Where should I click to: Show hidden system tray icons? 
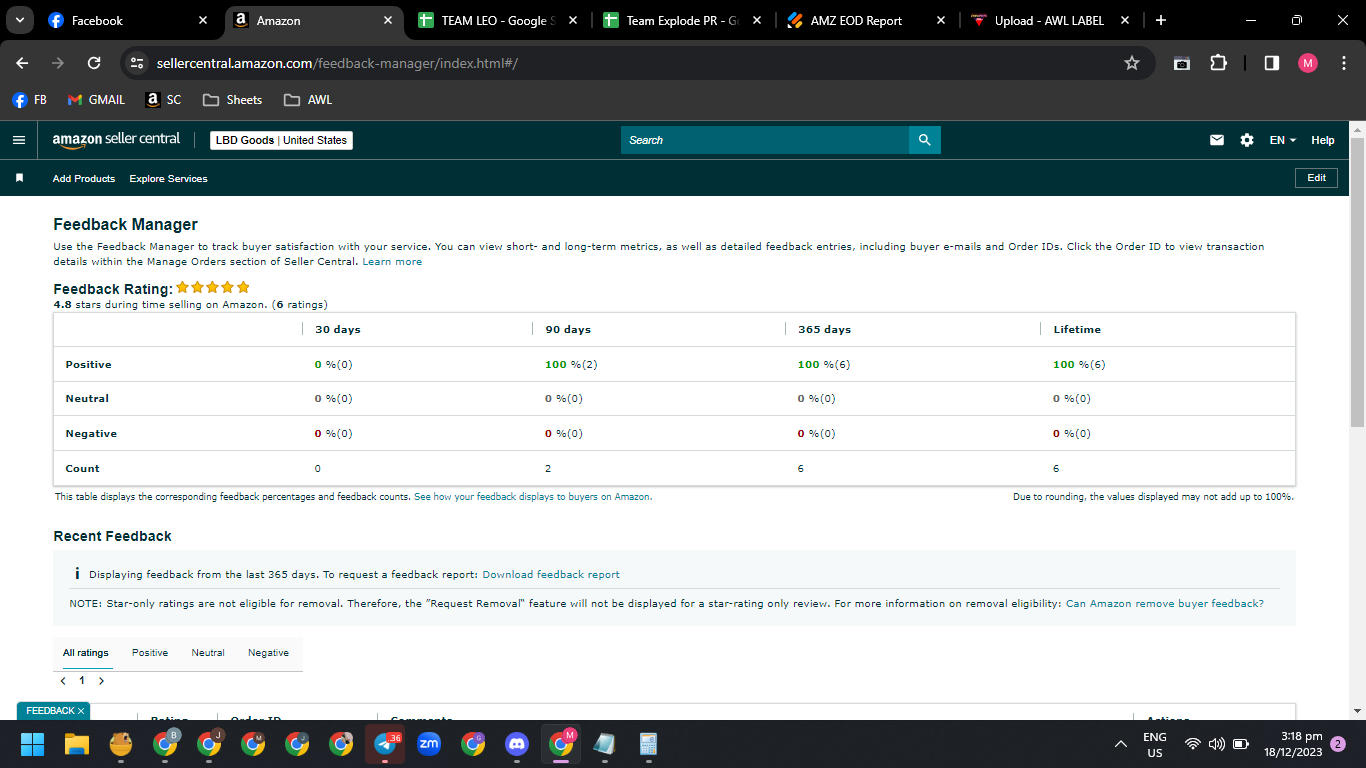pyautogui.click(x=1121, y=744)
